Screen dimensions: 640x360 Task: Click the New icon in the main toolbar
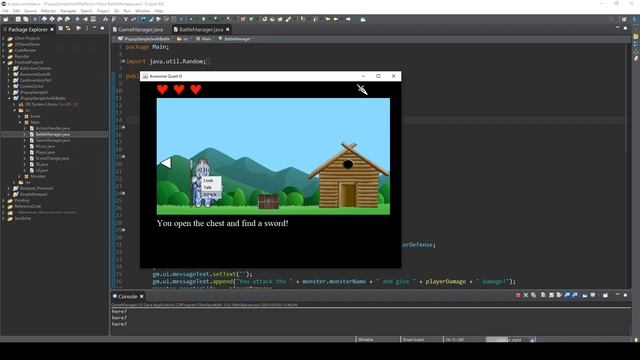pyautogui.click(x=6, y=19)
